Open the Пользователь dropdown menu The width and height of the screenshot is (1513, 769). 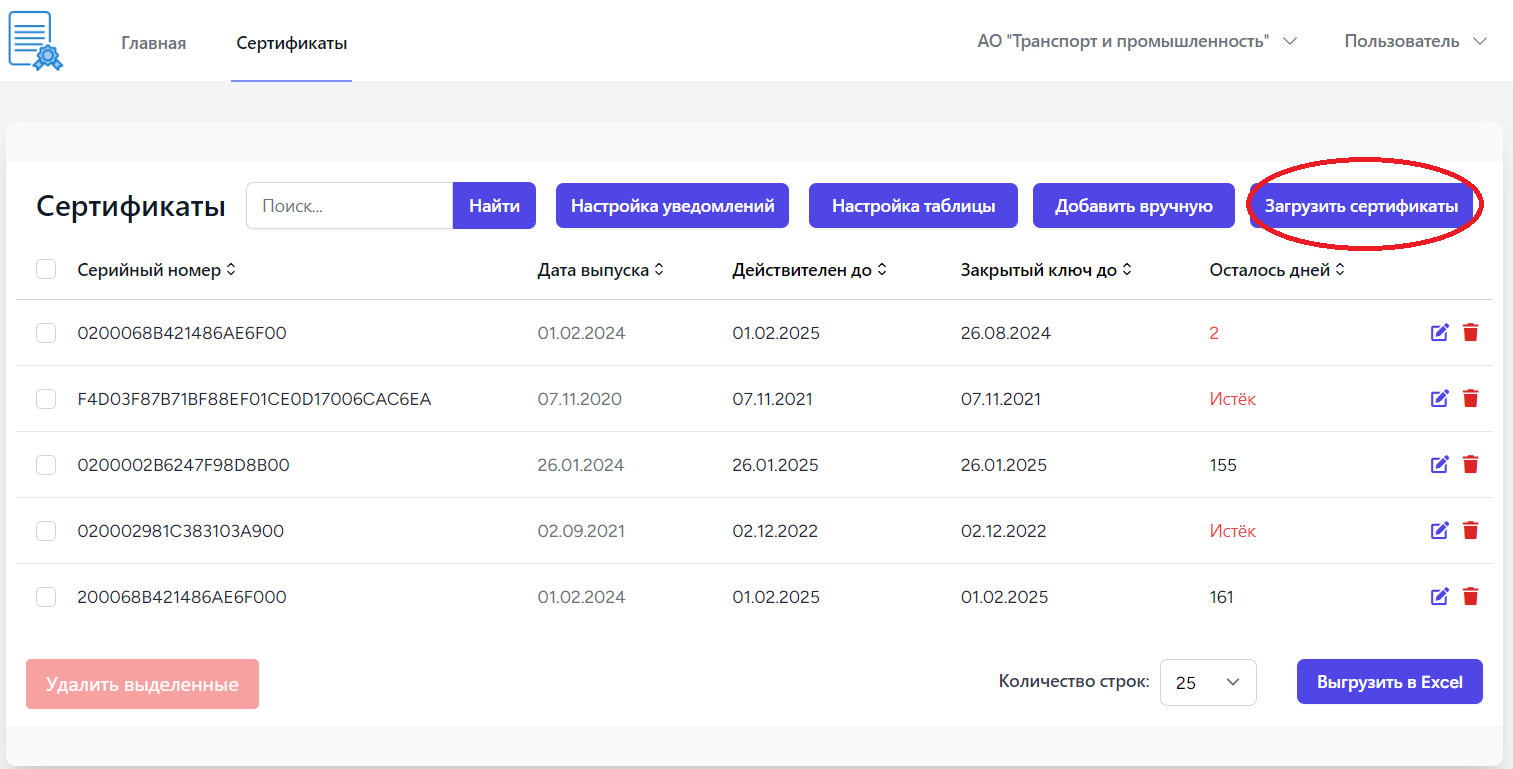1416,41
